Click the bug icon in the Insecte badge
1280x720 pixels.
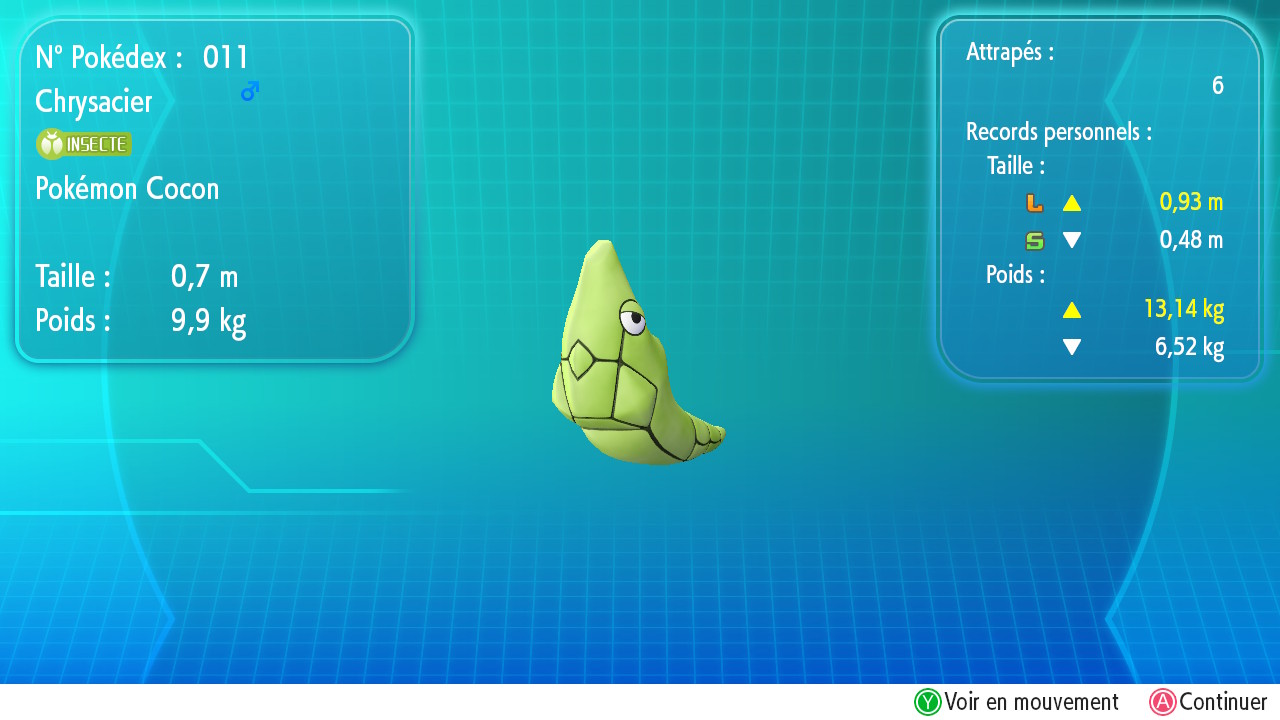[x=50, y=144]
